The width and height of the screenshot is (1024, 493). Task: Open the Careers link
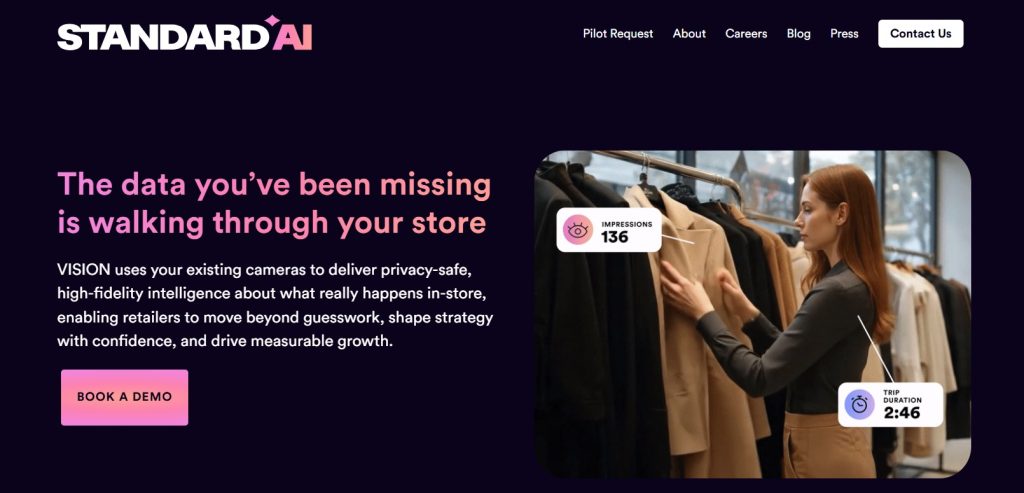(746, 34)
